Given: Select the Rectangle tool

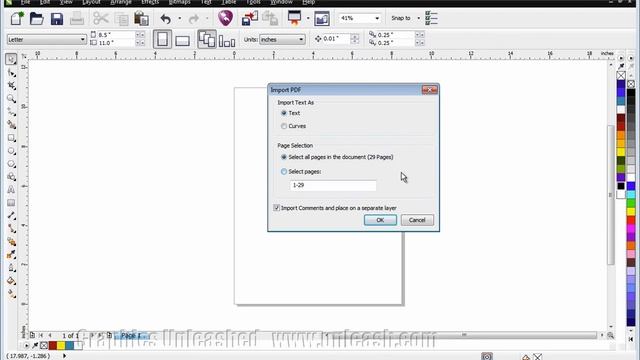Looking at the screenshot, I should click(x=11, y=138).
